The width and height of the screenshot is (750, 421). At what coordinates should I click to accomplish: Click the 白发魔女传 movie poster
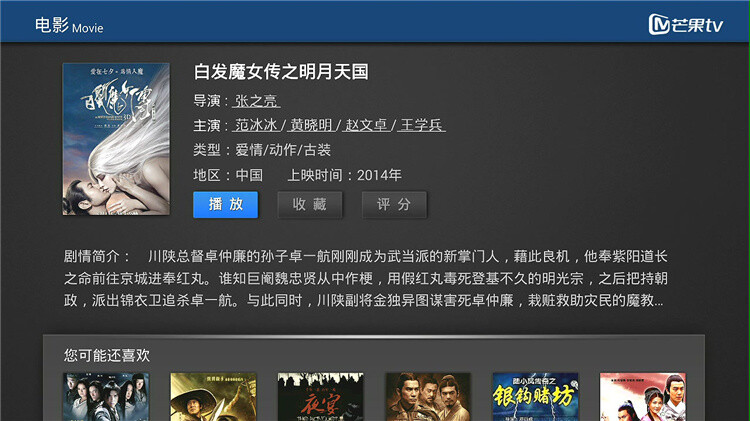116,139
